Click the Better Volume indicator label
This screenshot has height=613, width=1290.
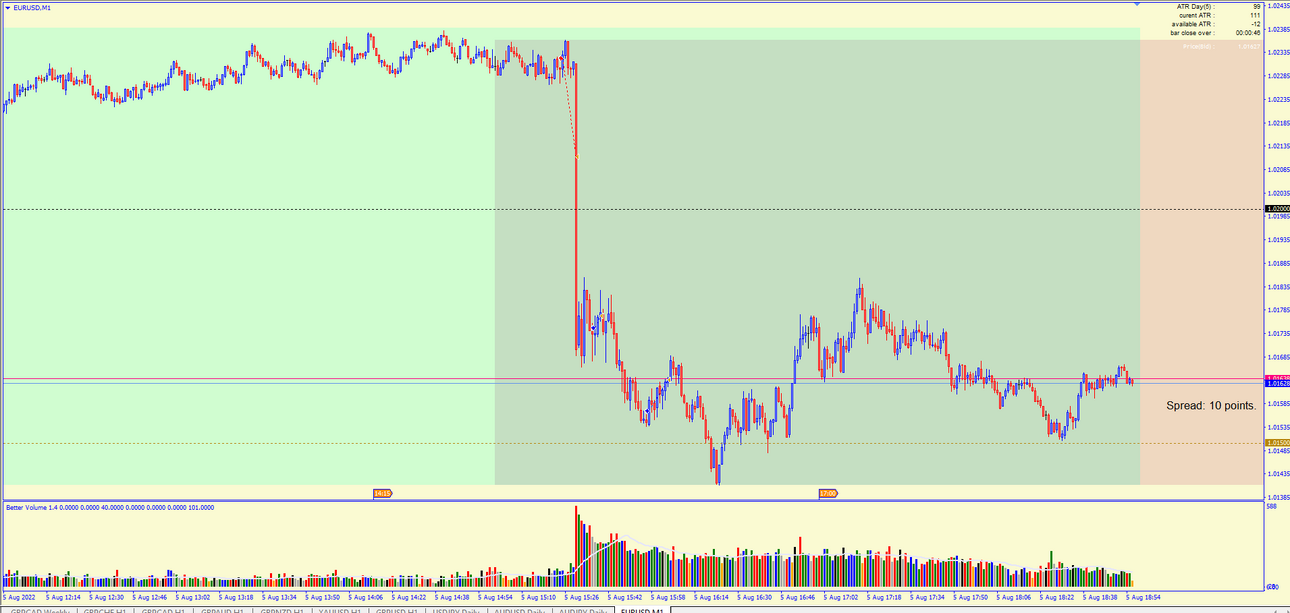(x=110, y=507)
